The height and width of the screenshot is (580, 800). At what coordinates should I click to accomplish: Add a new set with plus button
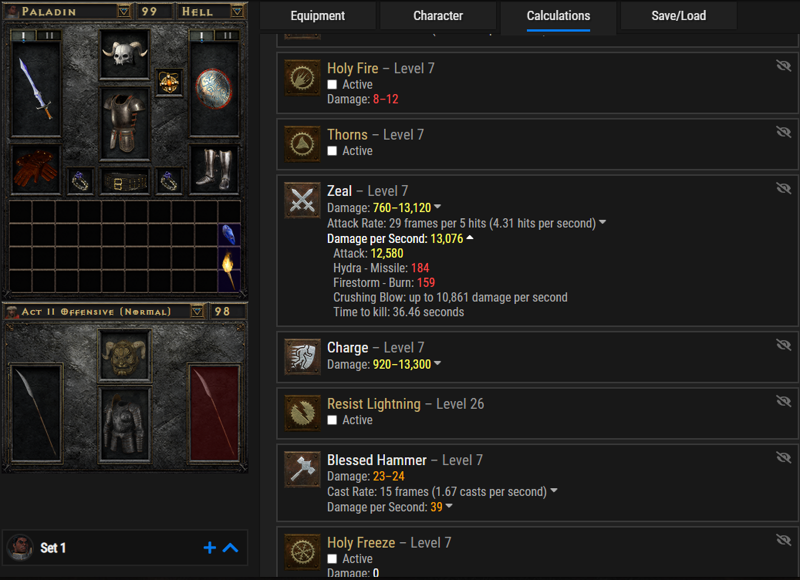210,548
